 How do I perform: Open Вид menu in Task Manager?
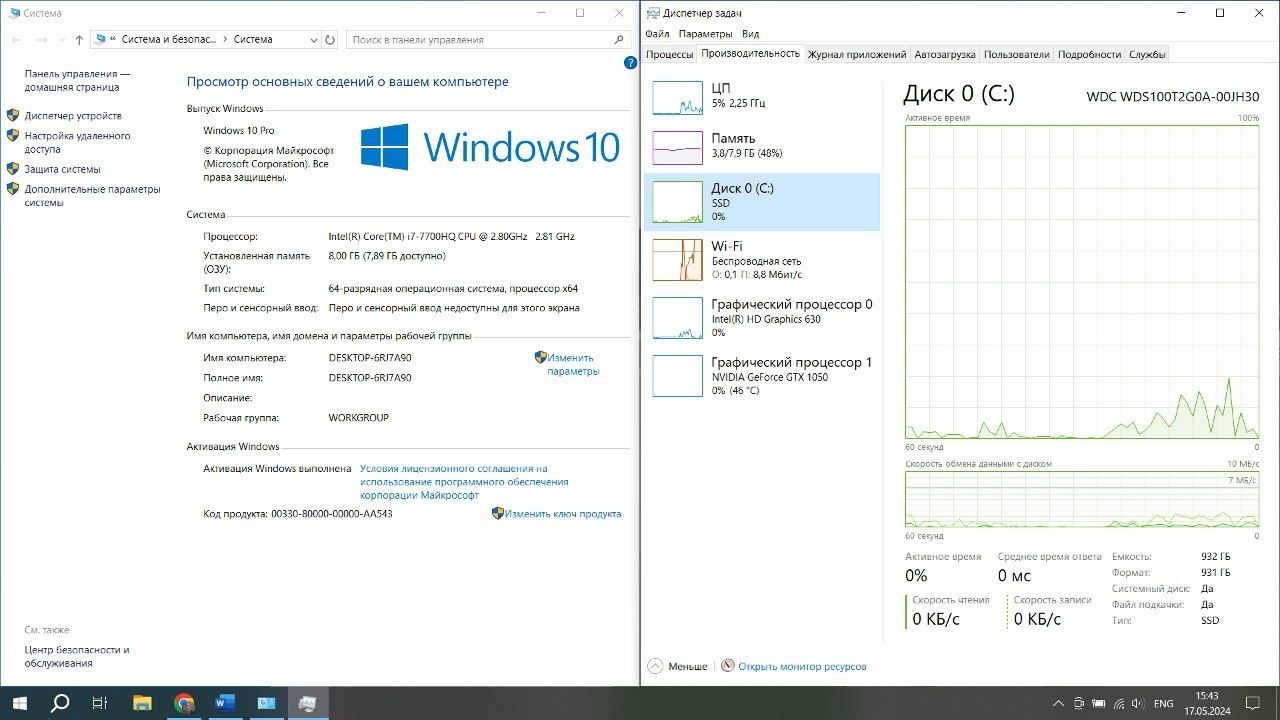pos(750,34)
